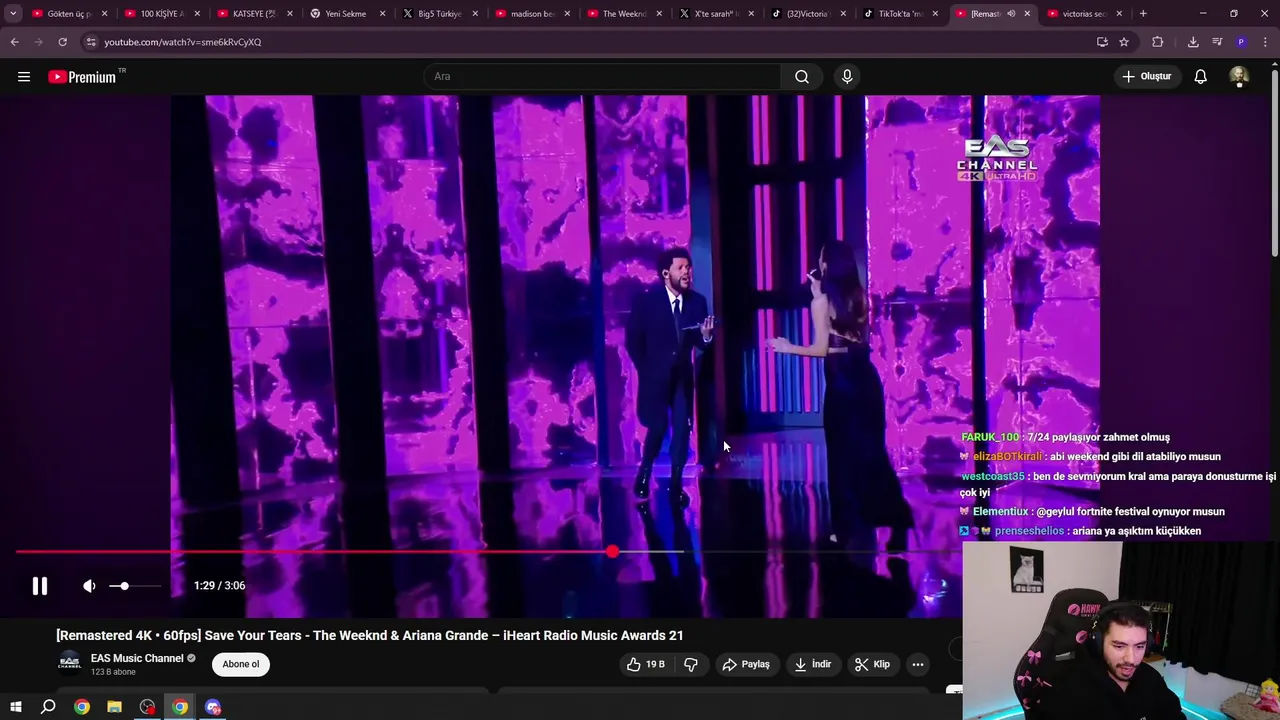Open the account avatar menu
1280x720 pixels.
(x=1239, y=76)
